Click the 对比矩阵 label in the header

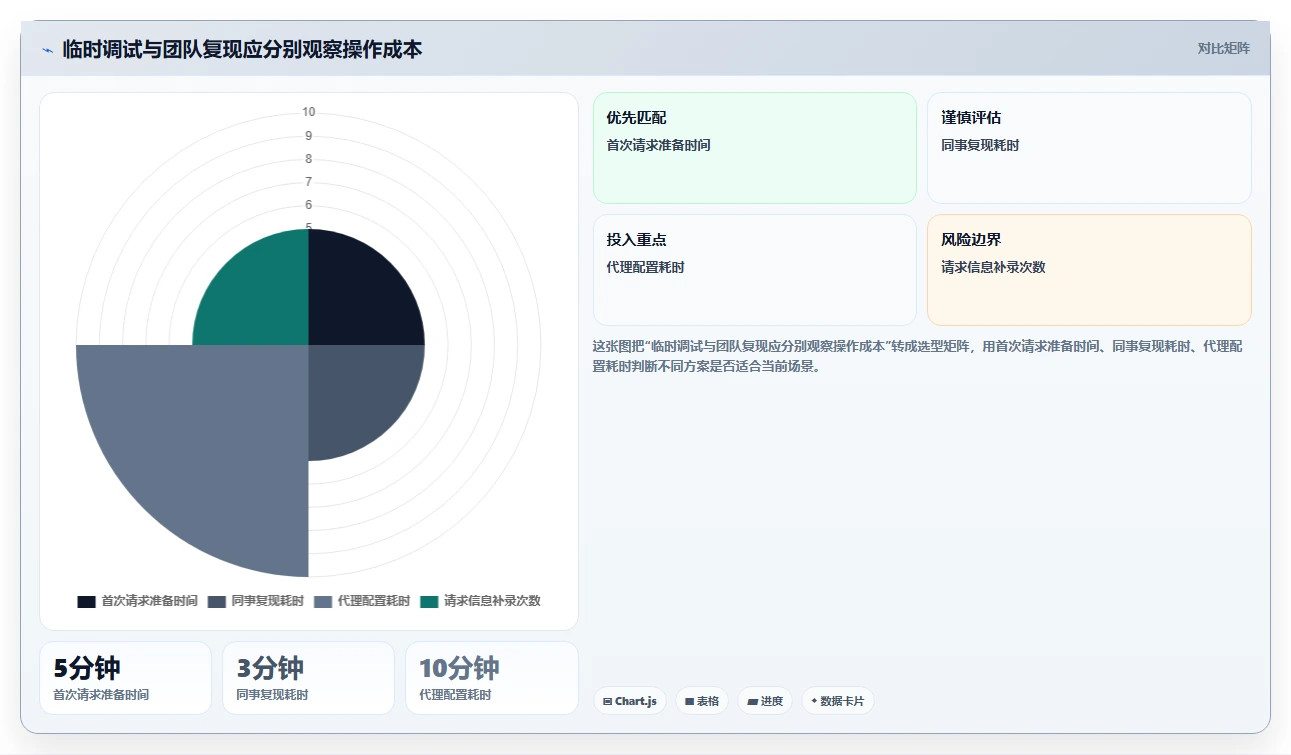tap(1224, 48)
